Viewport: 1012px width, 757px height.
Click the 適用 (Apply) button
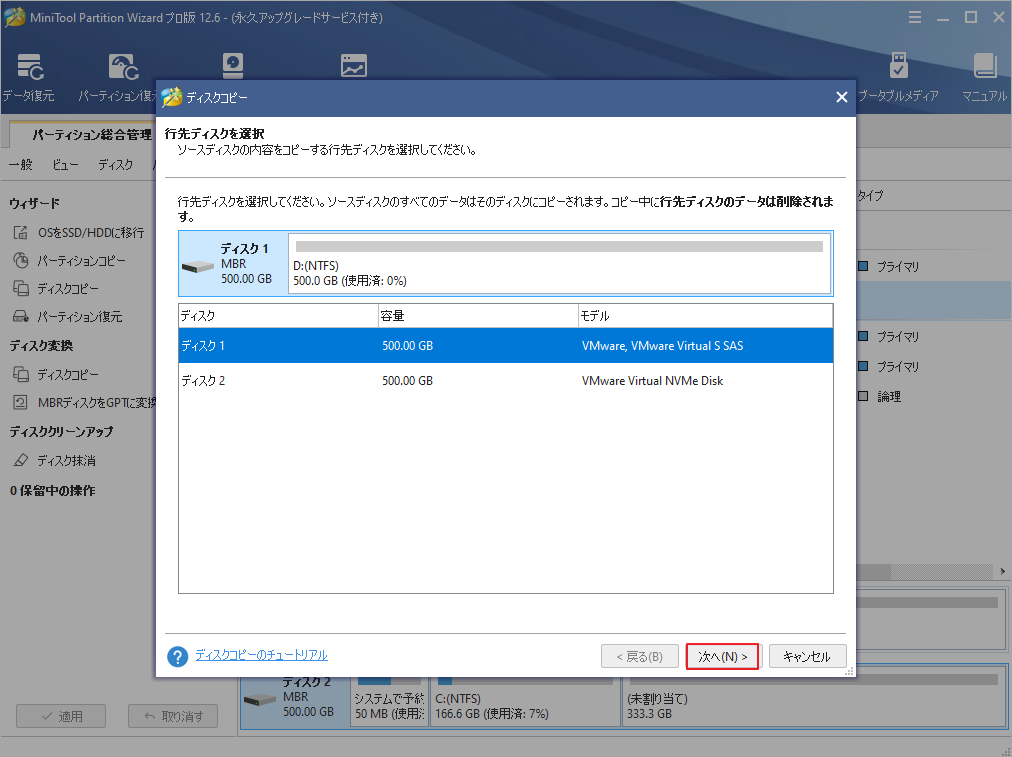60,715
